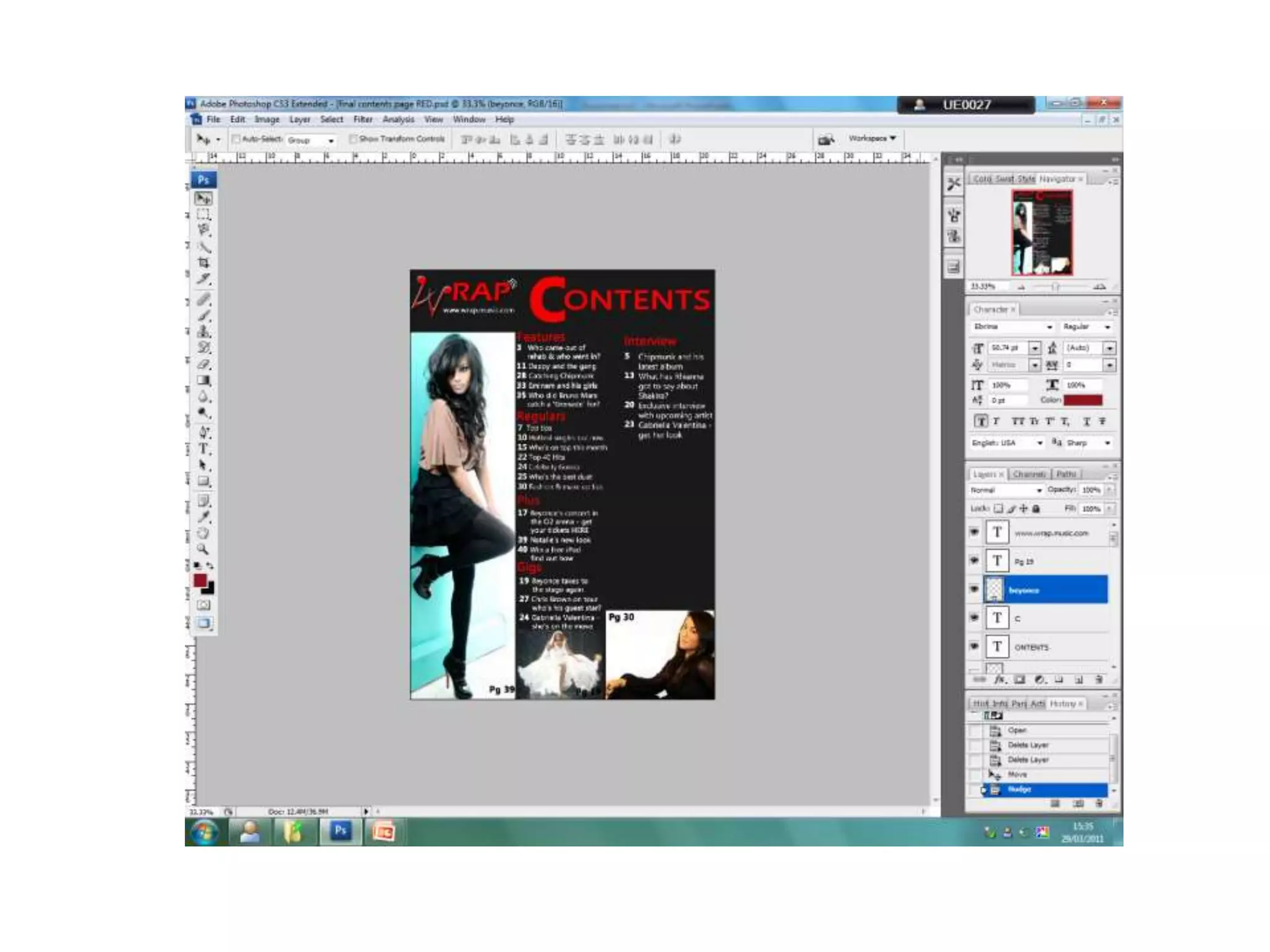The width and height of the screenshot is (1270, 952).
Task: Open the Layer menu
Action: pyautogui.click(x=300, y=119)
